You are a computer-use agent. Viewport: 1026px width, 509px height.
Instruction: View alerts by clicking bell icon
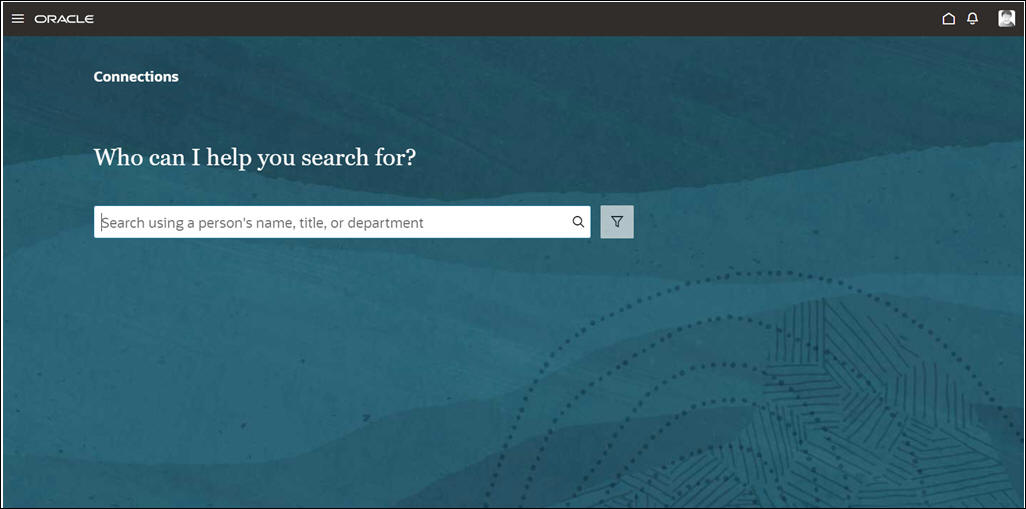coord(972,19)
